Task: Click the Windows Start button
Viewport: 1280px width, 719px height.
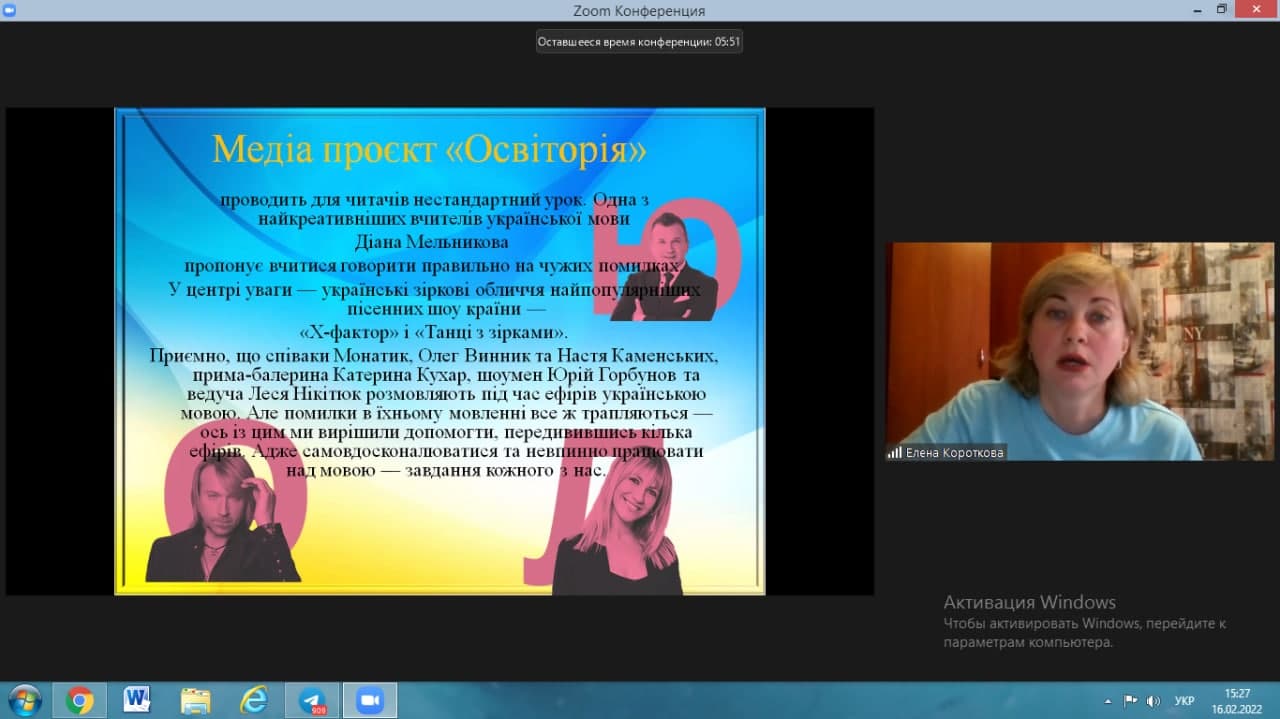Action: (x=24, y=700)
